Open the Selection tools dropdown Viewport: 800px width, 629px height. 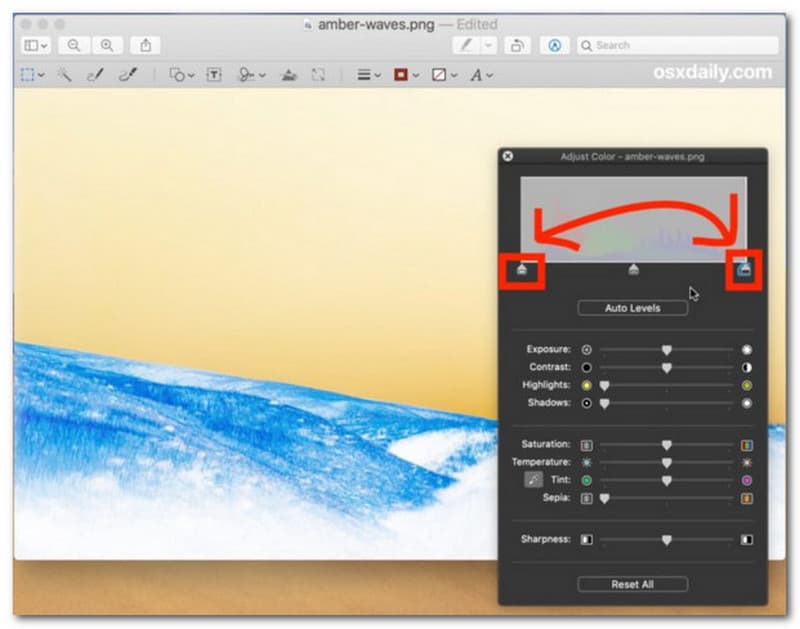click(x=33, y=75)
